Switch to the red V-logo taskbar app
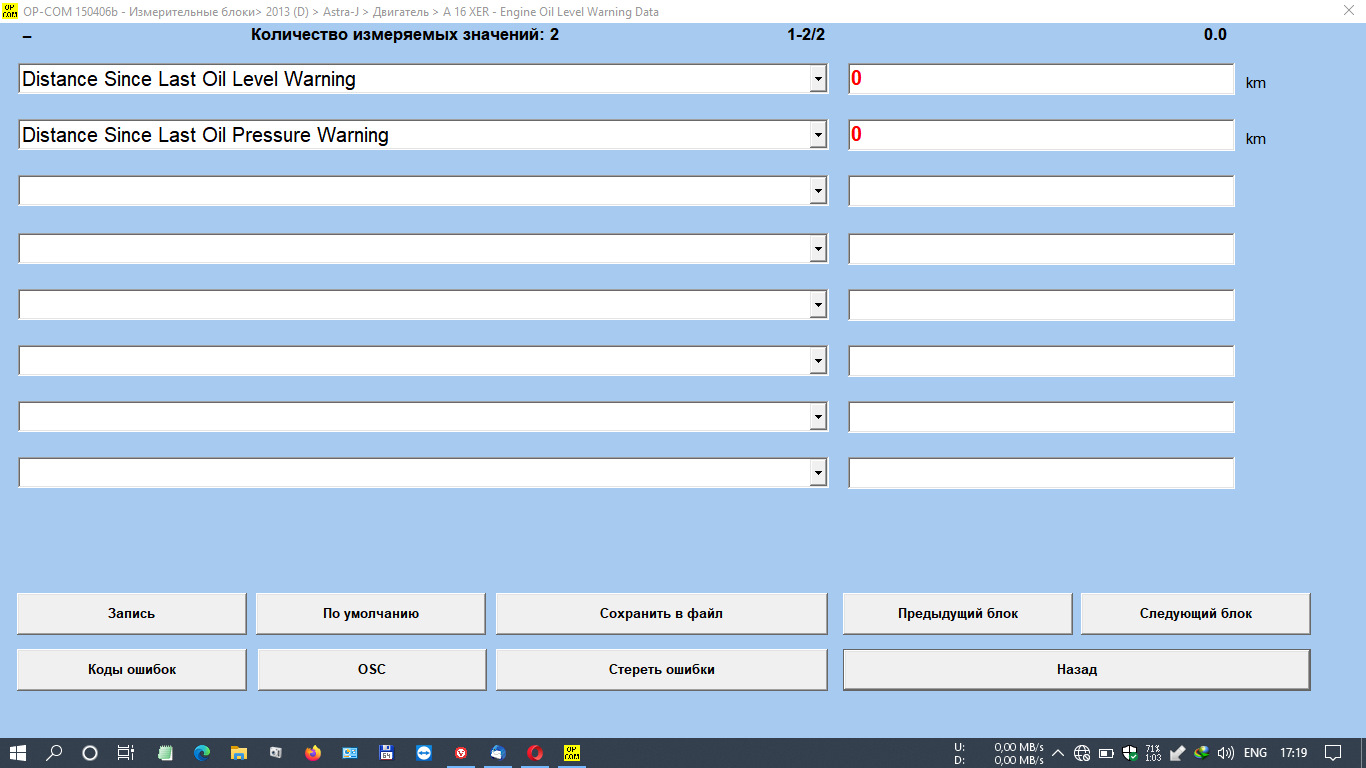1366x768 pixels. 461,753
